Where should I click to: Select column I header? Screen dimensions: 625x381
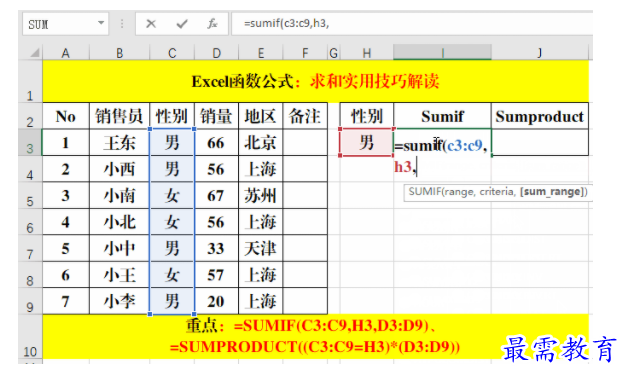[442, 53]
